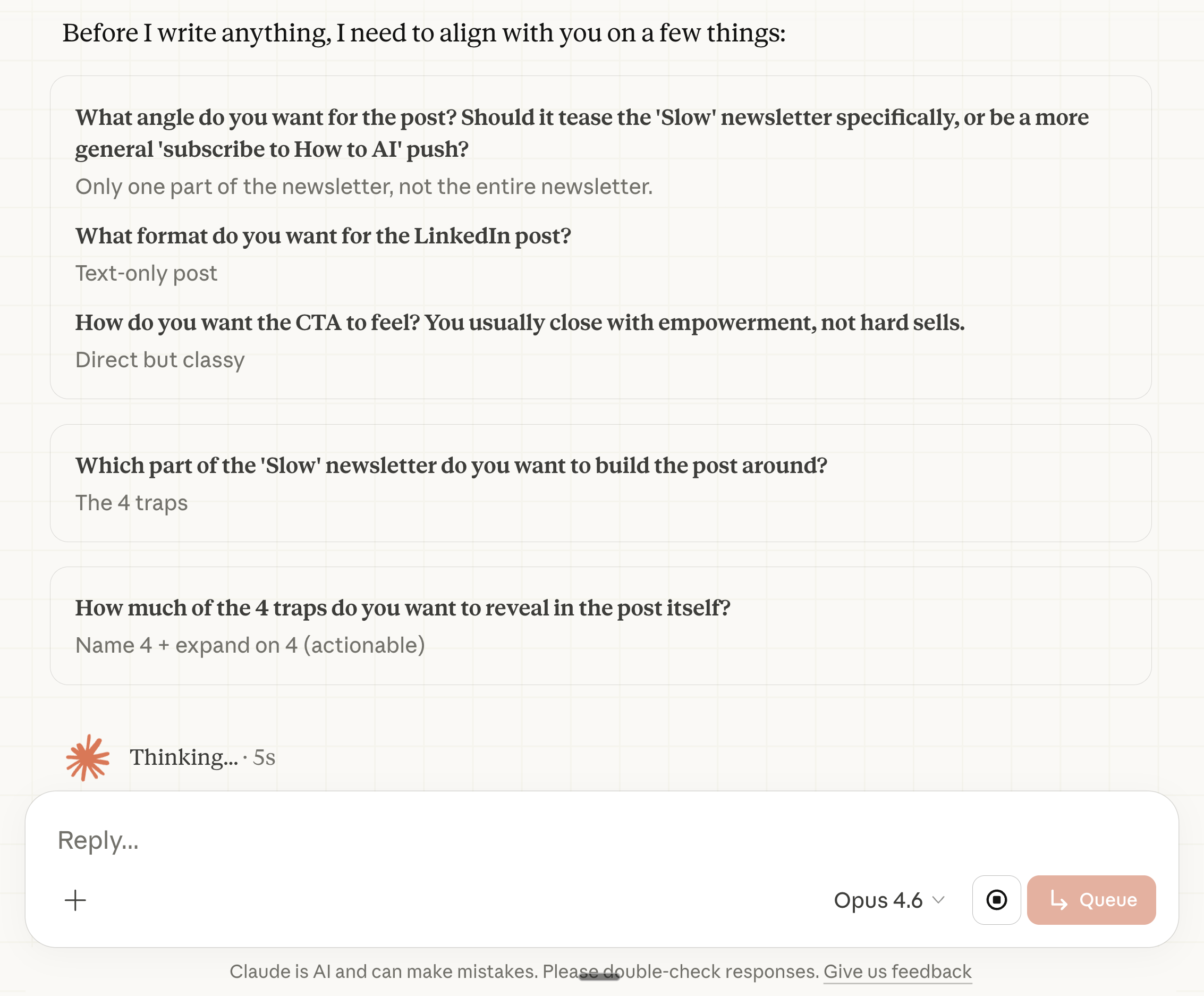
Task: Select the 'Direct but classy' answer
Action: 160,360
